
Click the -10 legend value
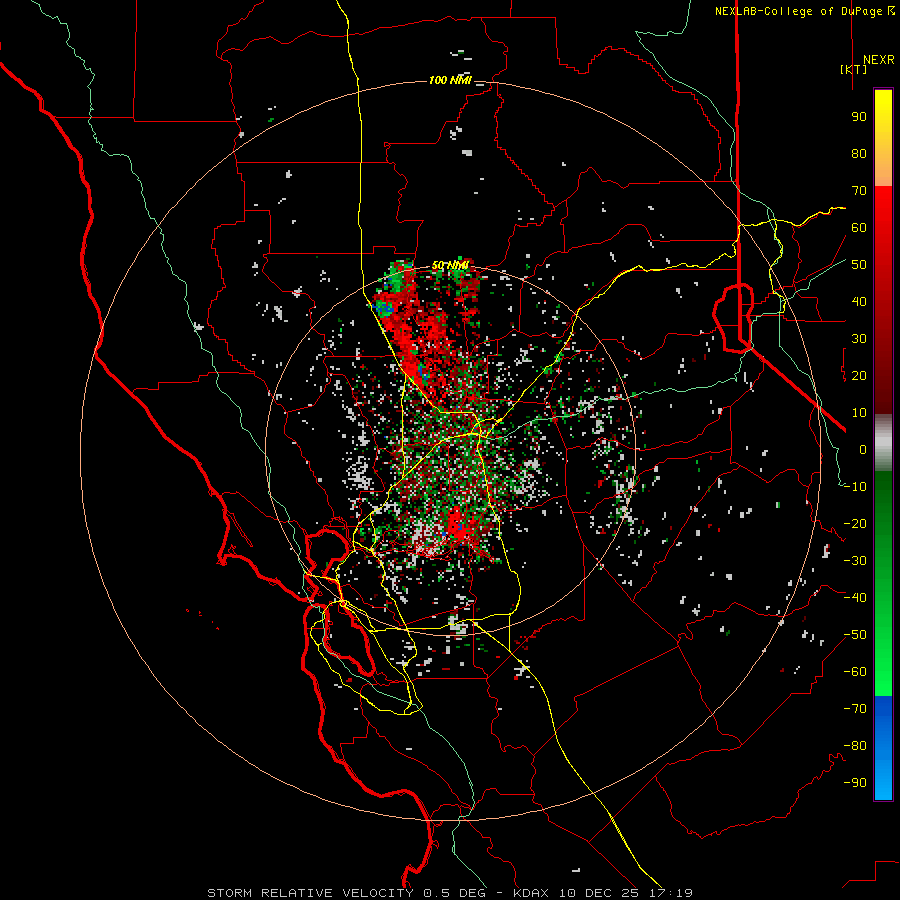pos(855,487)
